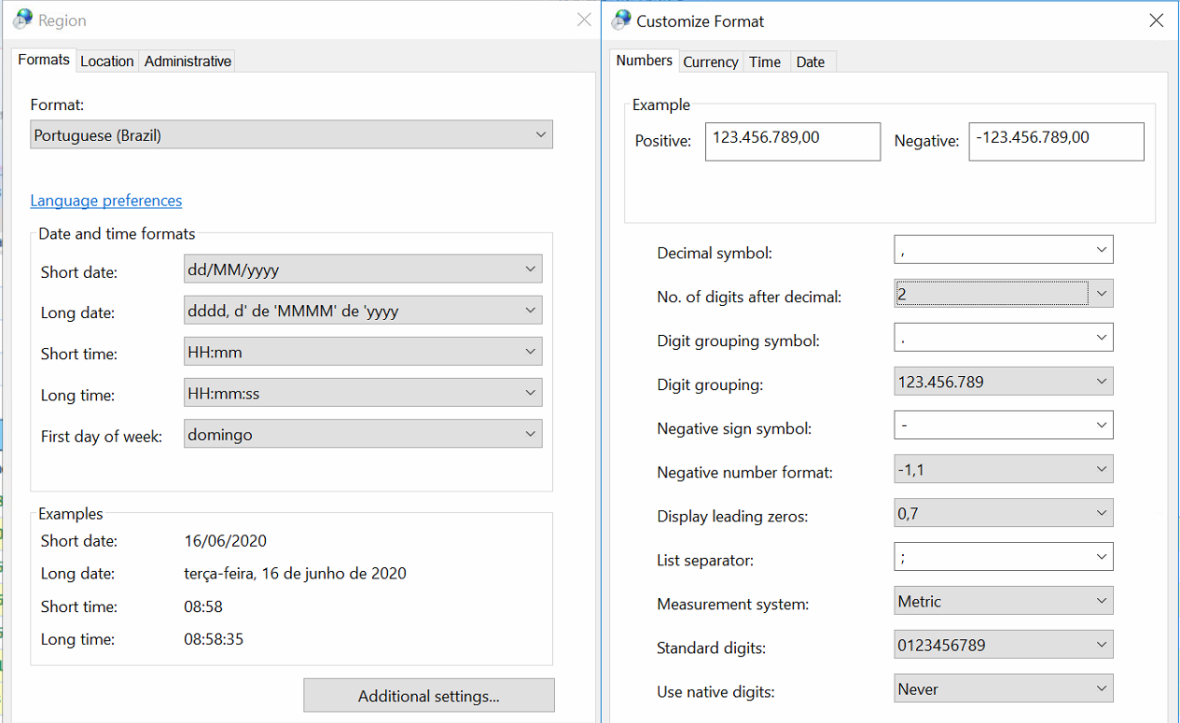Open the Short date format dropdown
1180x723 pixels.
(363, 269)
